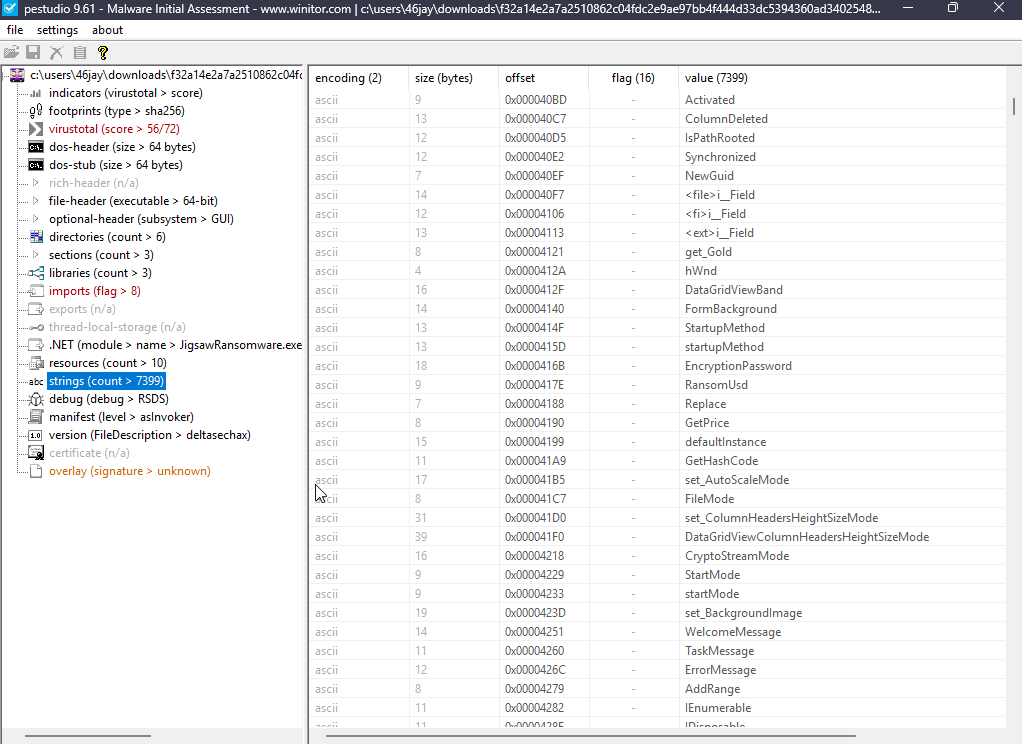Click the libraries node icon
1022x744 pixels.
36,273
